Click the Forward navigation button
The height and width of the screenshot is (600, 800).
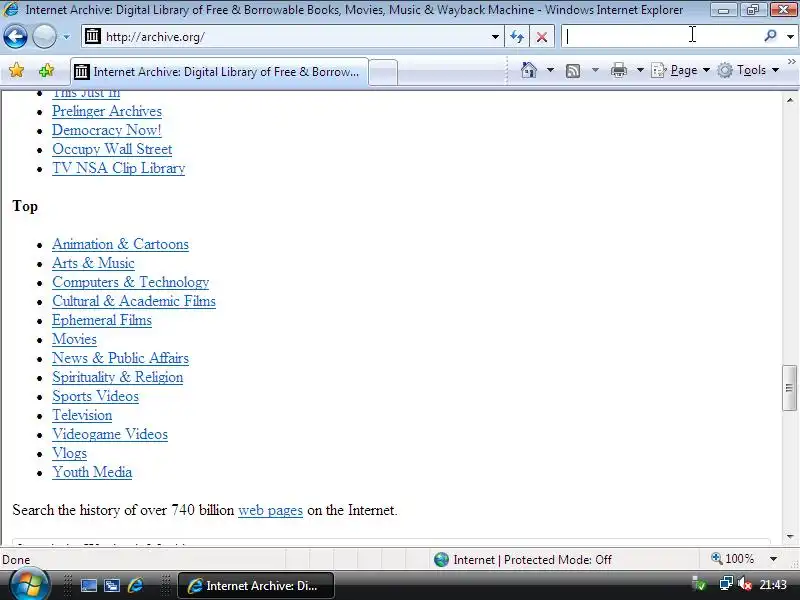tap(44, 37)
